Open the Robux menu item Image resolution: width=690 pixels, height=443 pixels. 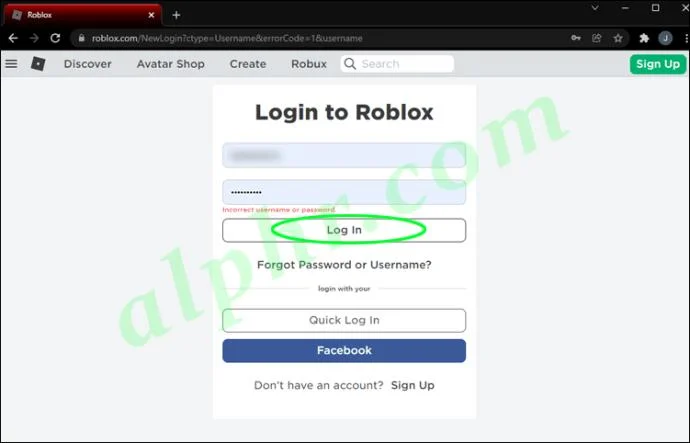pos(309,64)
